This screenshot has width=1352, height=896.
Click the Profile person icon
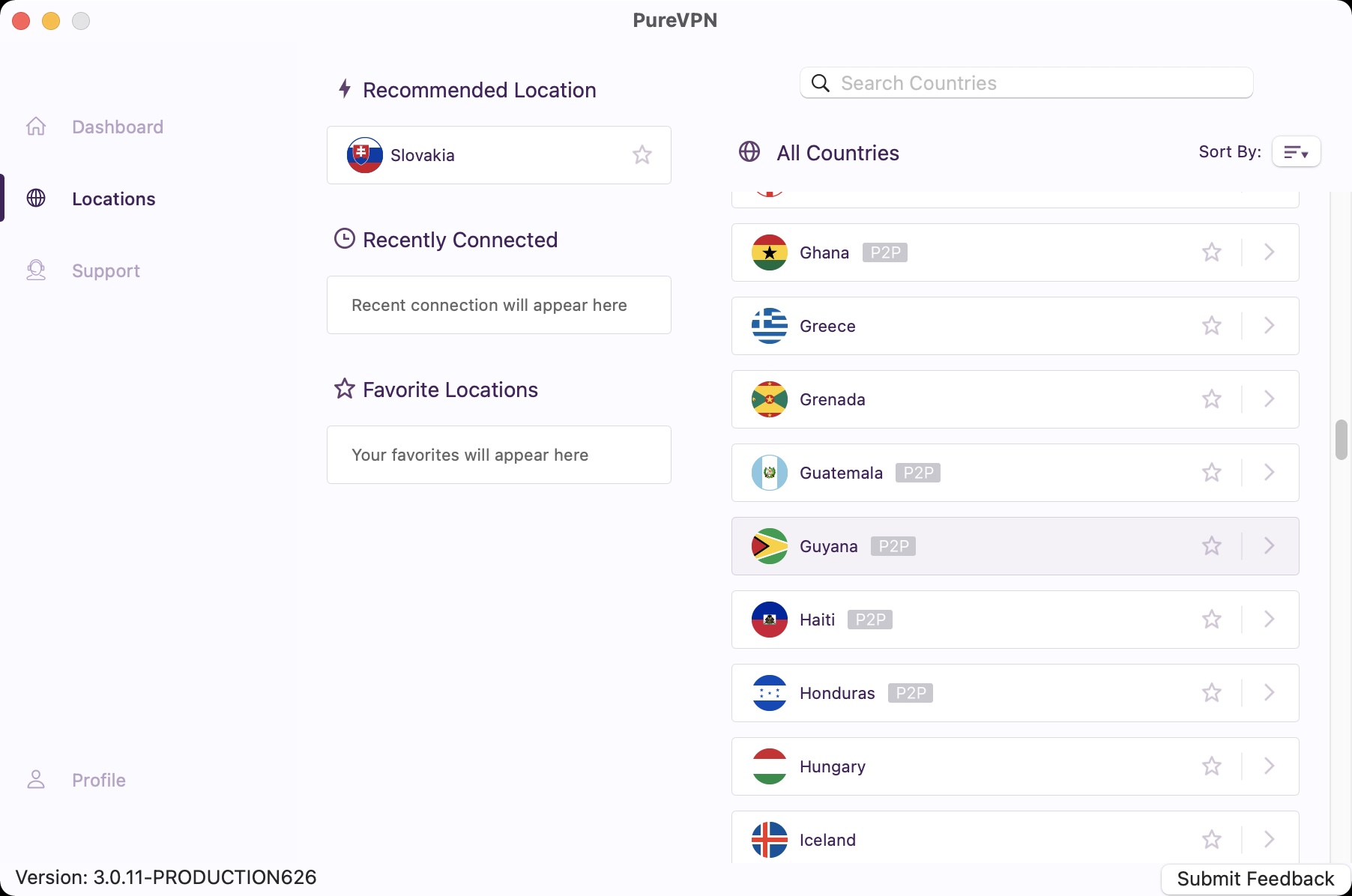pos(36,780)
